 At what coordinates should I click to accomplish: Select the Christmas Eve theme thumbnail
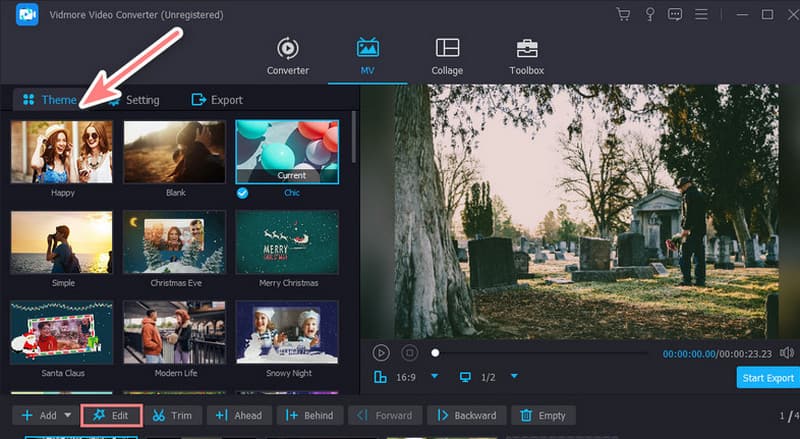174,242
